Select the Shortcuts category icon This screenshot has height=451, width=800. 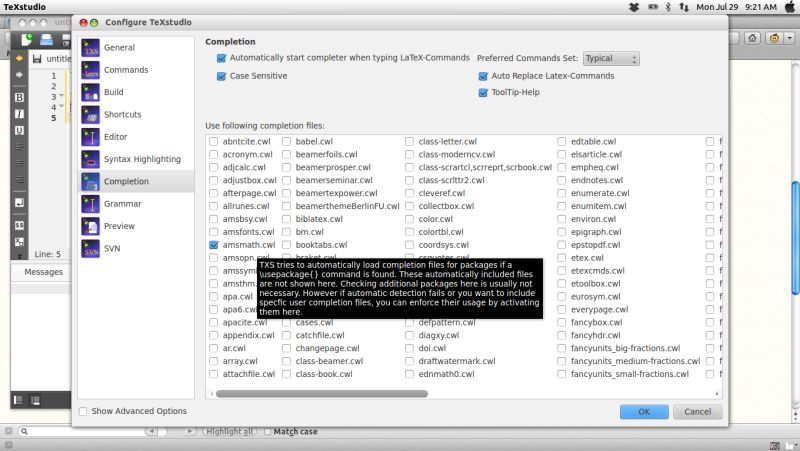tap(90, 115)
